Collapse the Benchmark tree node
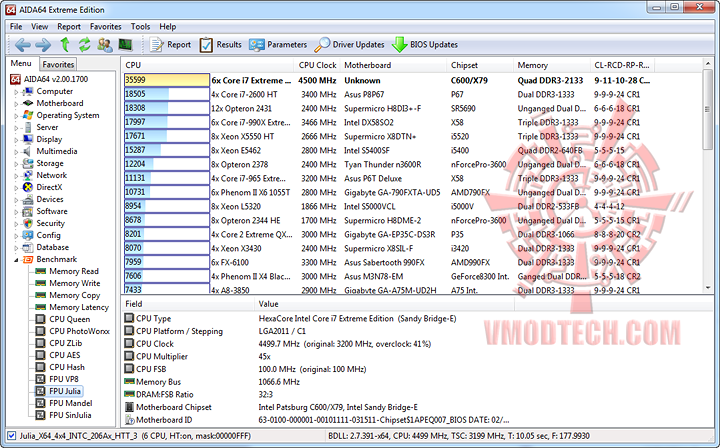 click(16, 260)
